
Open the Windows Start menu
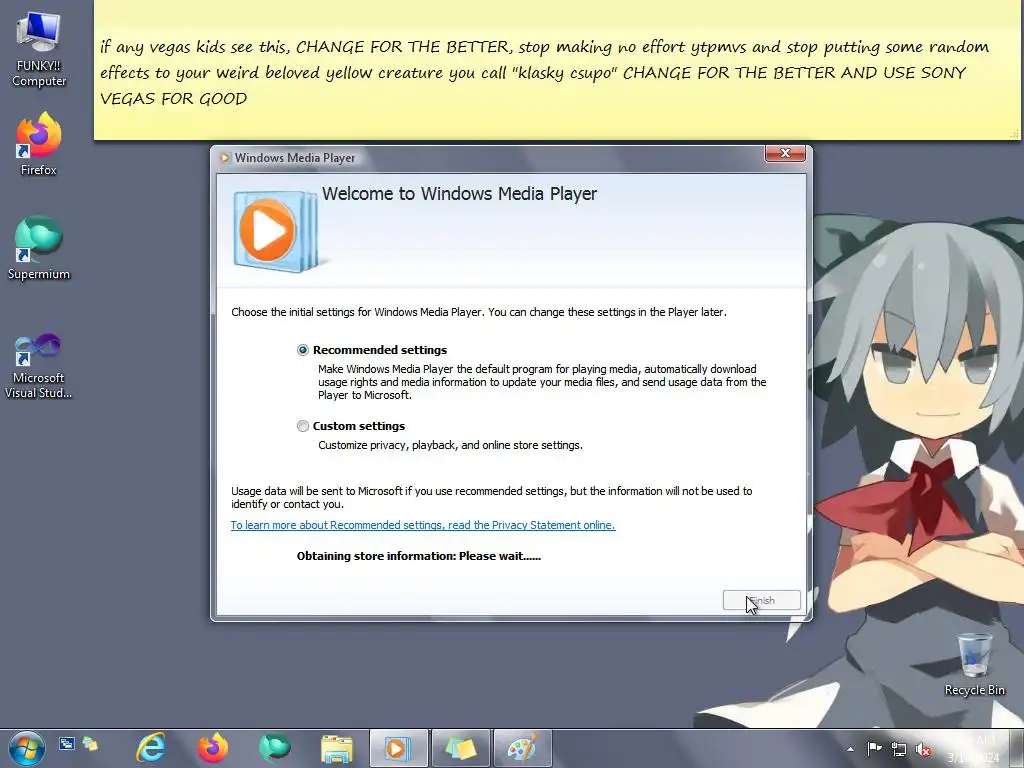[x=26, y=748]
